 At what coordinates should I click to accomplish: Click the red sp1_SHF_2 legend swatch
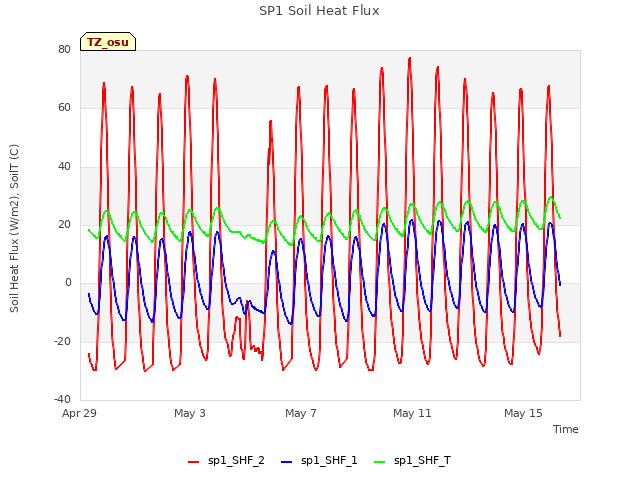click(x=193, y=462)
